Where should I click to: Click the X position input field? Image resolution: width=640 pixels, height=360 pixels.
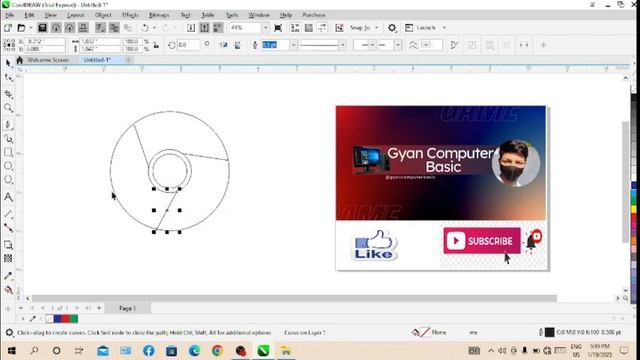45,41
